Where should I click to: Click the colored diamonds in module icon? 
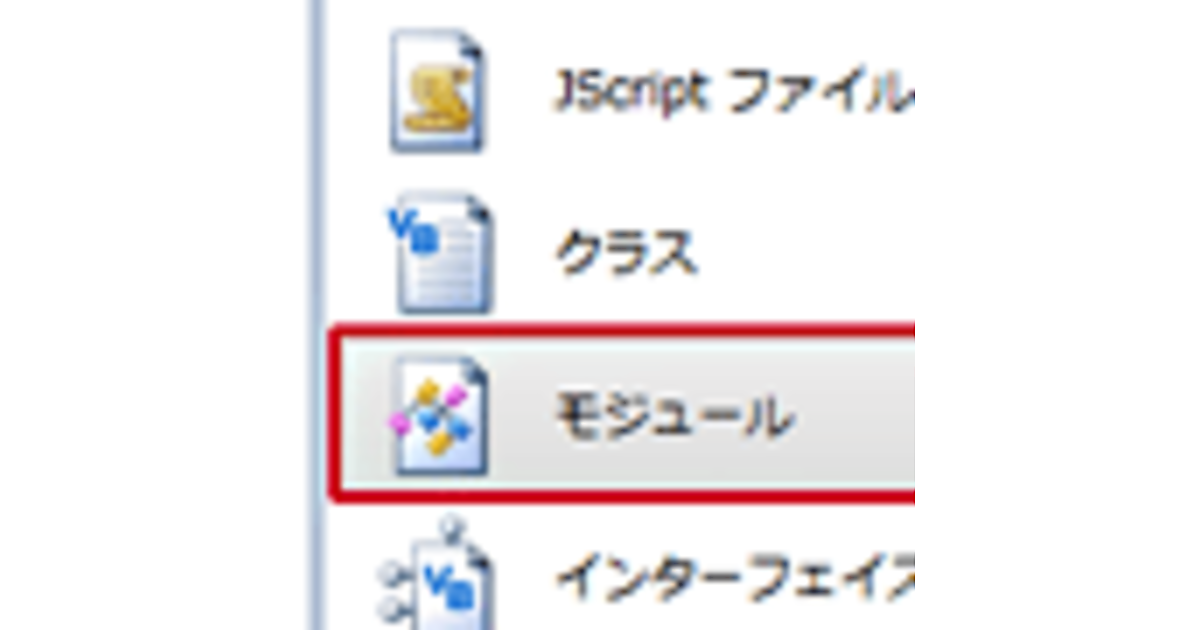click(x=430, y=415)
